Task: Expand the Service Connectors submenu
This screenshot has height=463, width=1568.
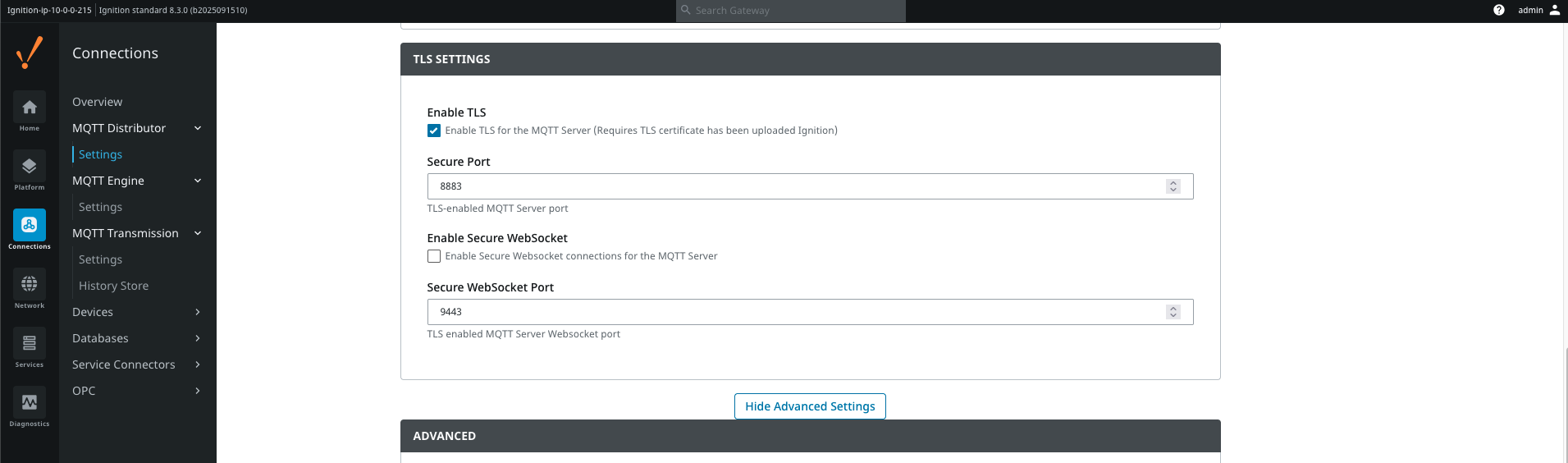Action: pyautogui.click(x=198, y=364)
